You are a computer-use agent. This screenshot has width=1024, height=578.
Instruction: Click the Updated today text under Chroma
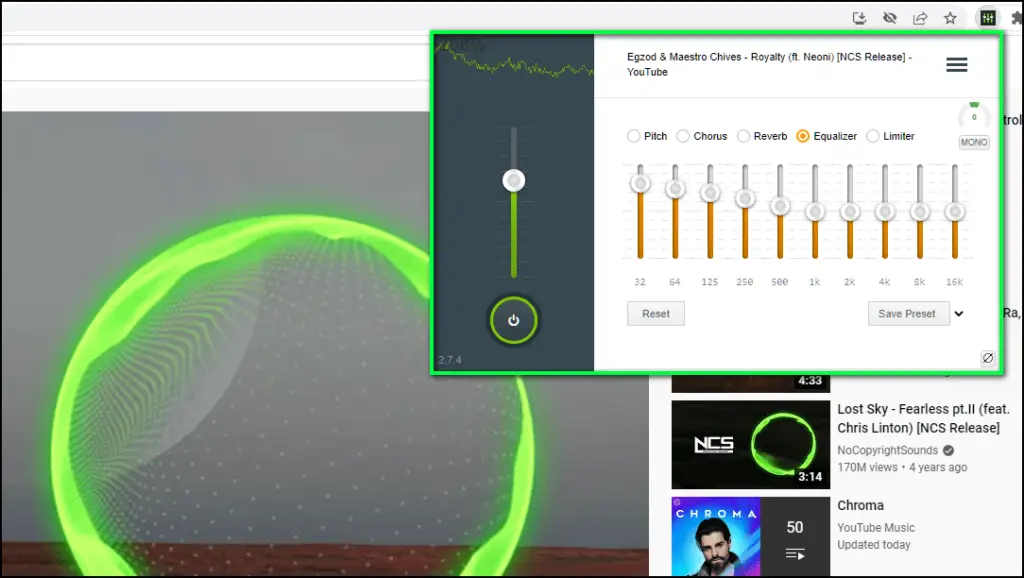(x=874, y=545)
